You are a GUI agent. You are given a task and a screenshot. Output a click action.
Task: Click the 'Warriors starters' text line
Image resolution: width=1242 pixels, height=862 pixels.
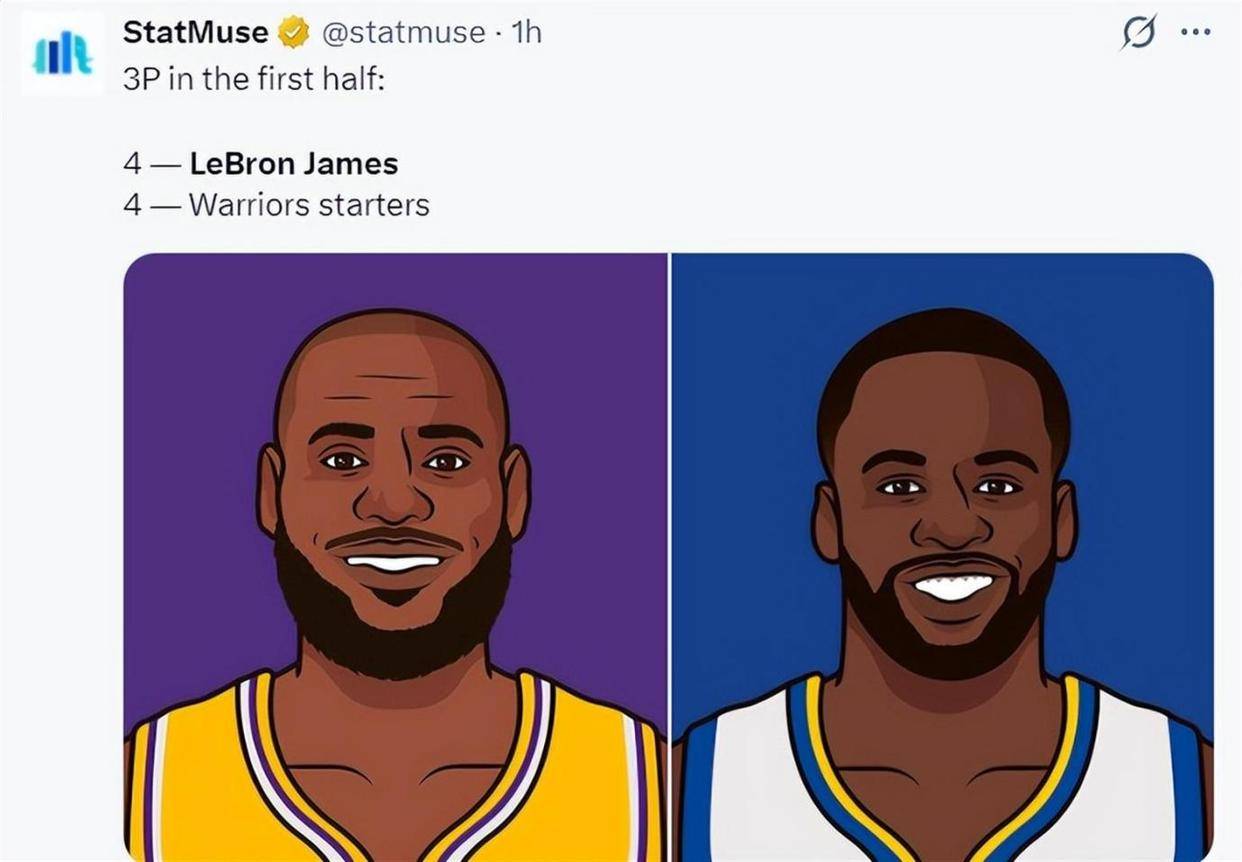coord(309,205)
